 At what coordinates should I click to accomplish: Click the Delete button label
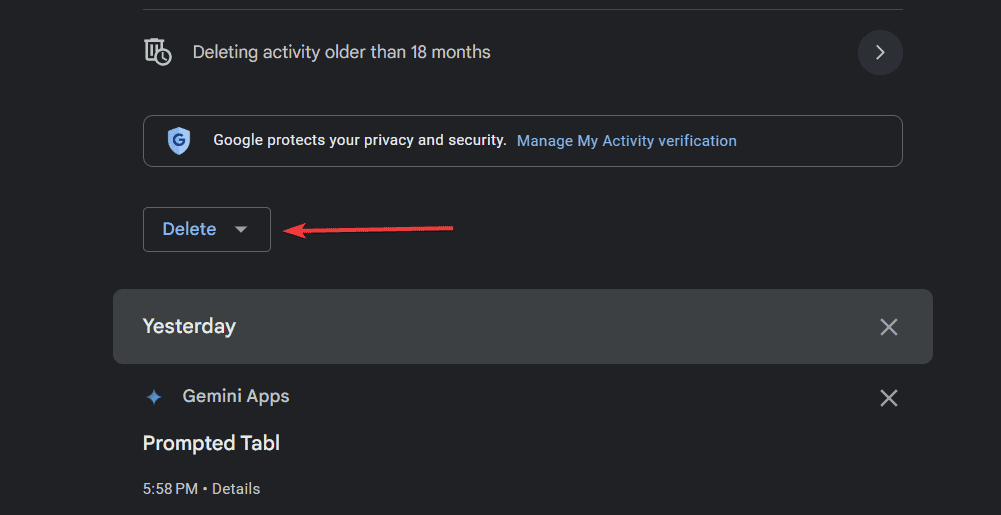coord(189,229)
